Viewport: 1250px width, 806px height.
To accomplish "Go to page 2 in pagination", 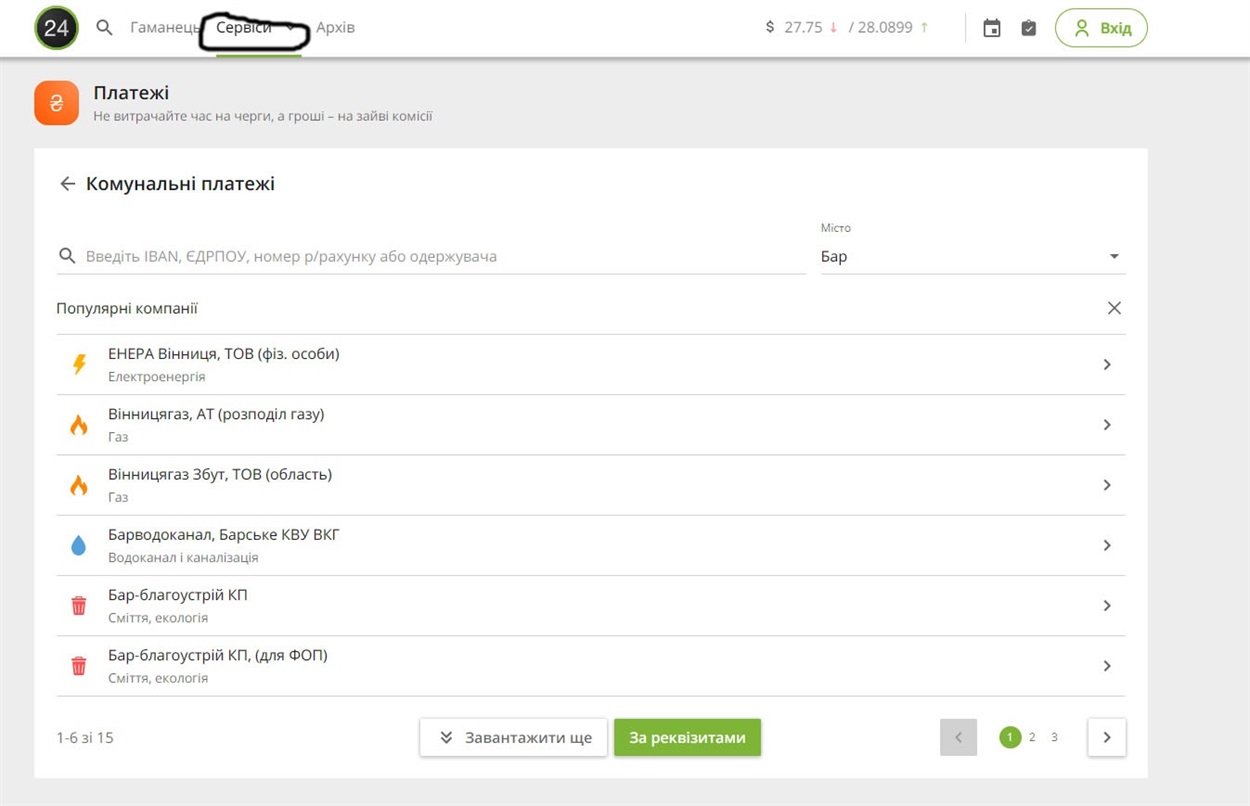I will (x=1032, y=737).
